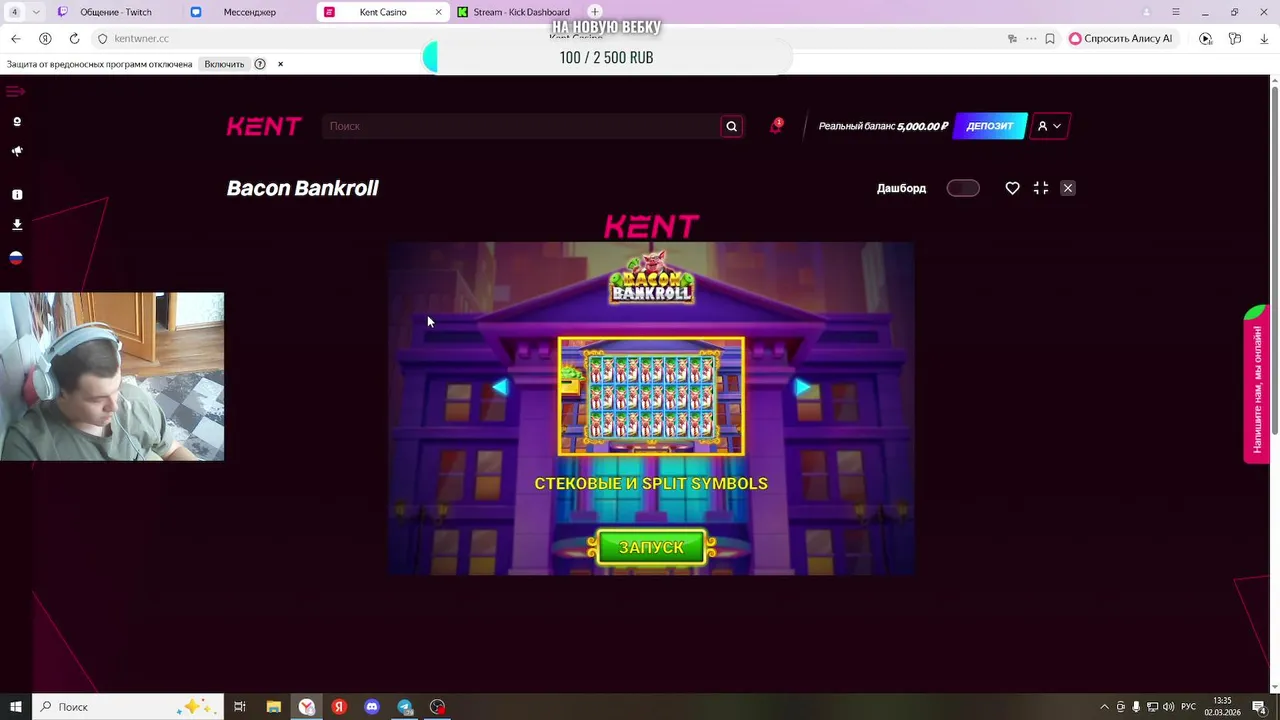Dismiss the malware protection notice
This screenshot has height=720, width=1280.
pyautogui.click(x=280, y=64)
